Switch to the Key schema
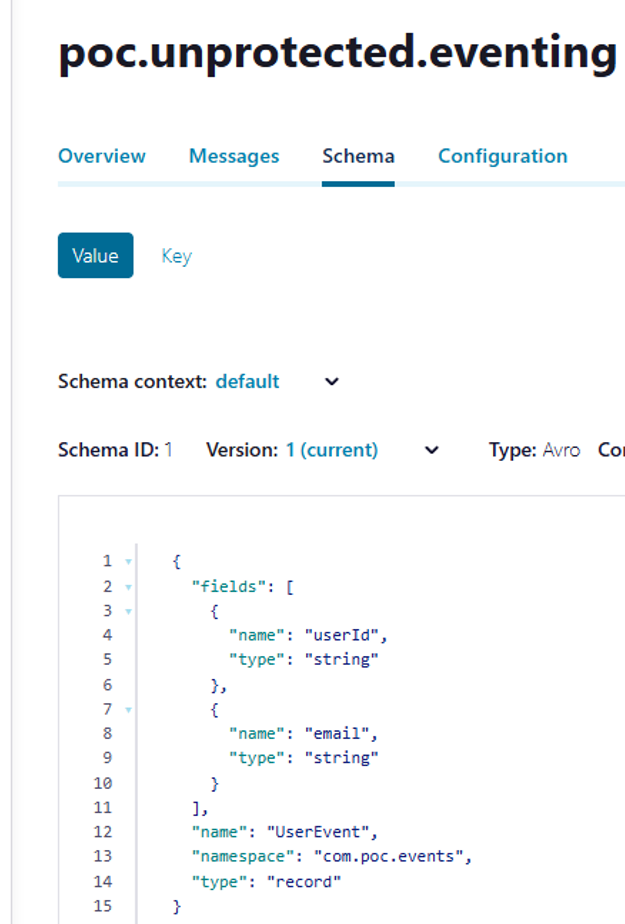Screen dimensions: 625x924 coord(177,256)
